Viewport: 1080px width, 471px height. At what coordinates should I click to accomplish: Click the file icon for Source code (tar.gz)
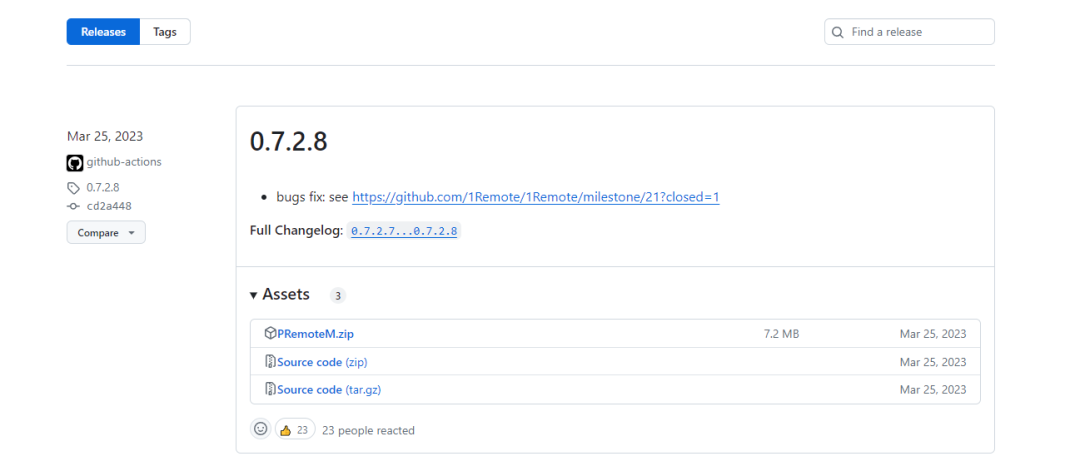click(x=270, y=389)
